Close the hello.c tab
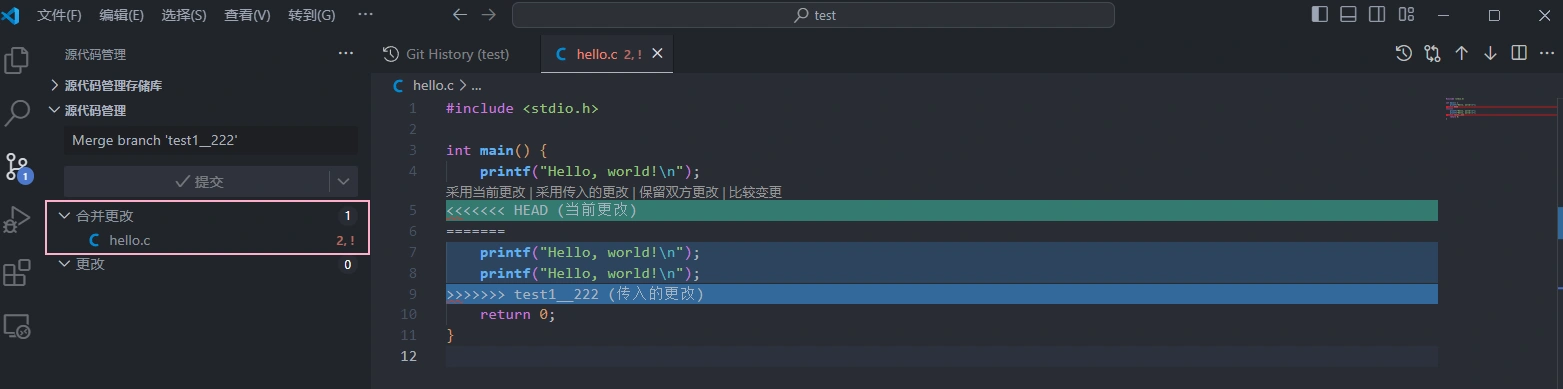The width and height of the screenshot is (1563, 389). [x=657, y=54]
